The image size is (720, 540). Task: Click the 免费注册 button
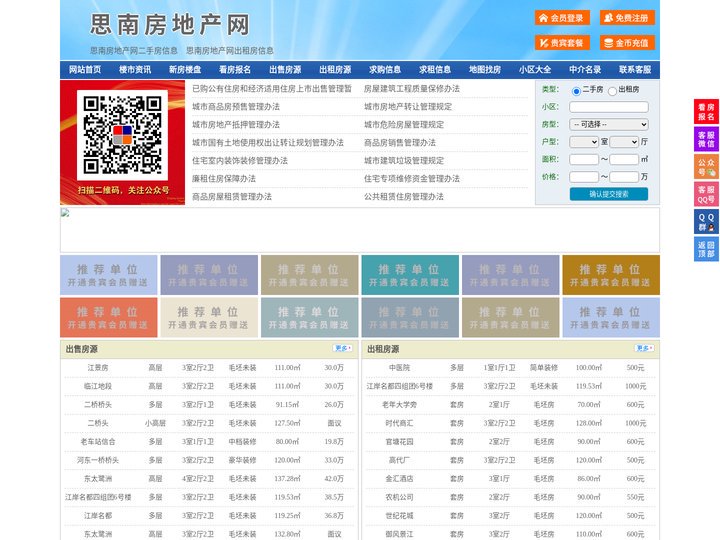(627, 18)
